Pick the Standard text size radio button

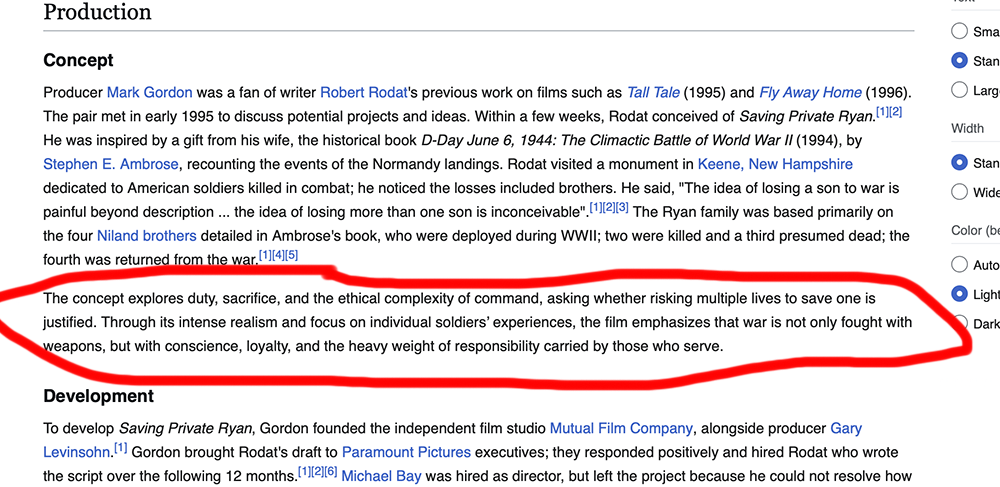pyautogui.click(x=960, y=61)
